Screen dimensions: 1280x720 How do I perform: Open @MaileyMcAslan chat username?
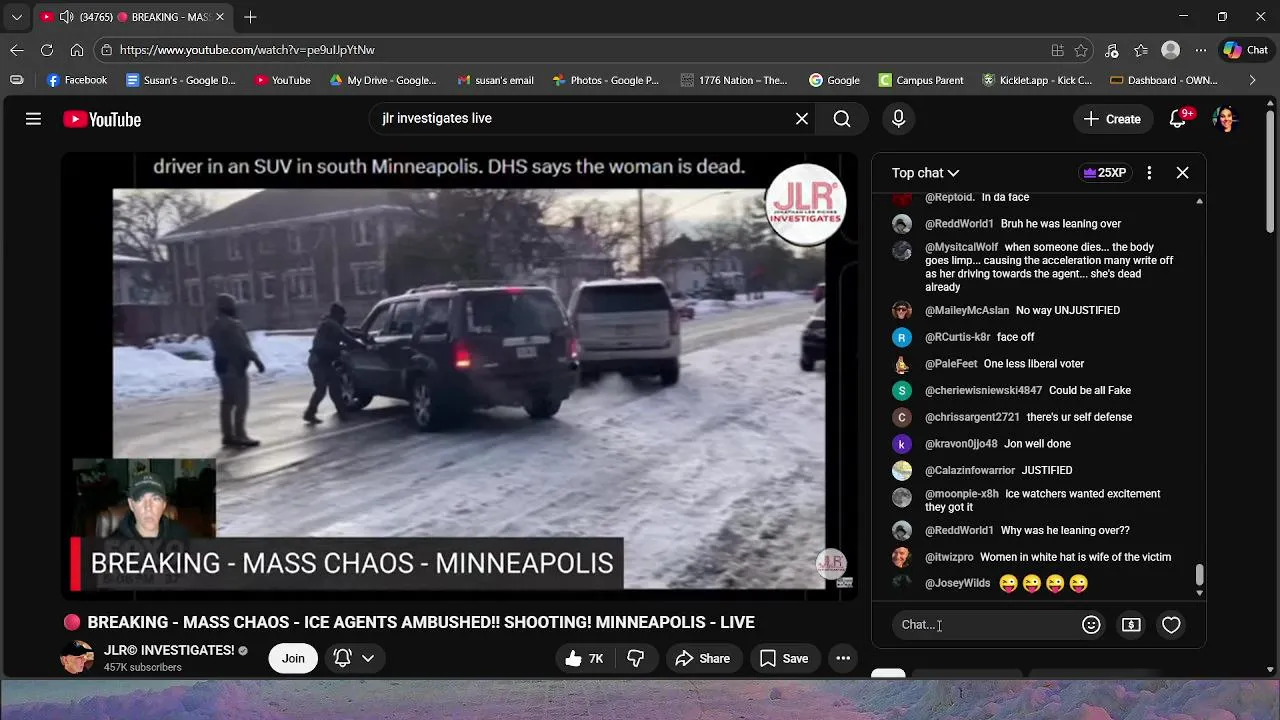click(x=967, y=310)
